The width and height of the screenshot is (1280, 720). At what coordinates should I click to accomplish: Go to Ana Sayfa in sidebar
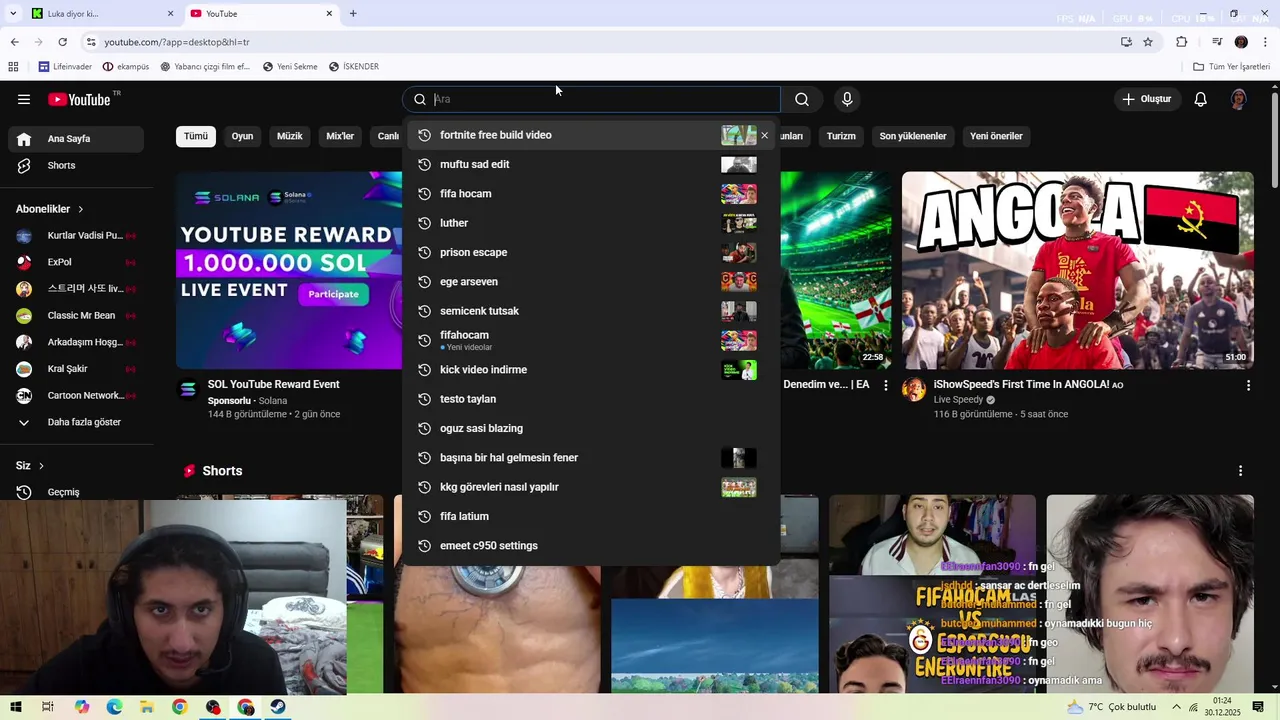[76, 139]
